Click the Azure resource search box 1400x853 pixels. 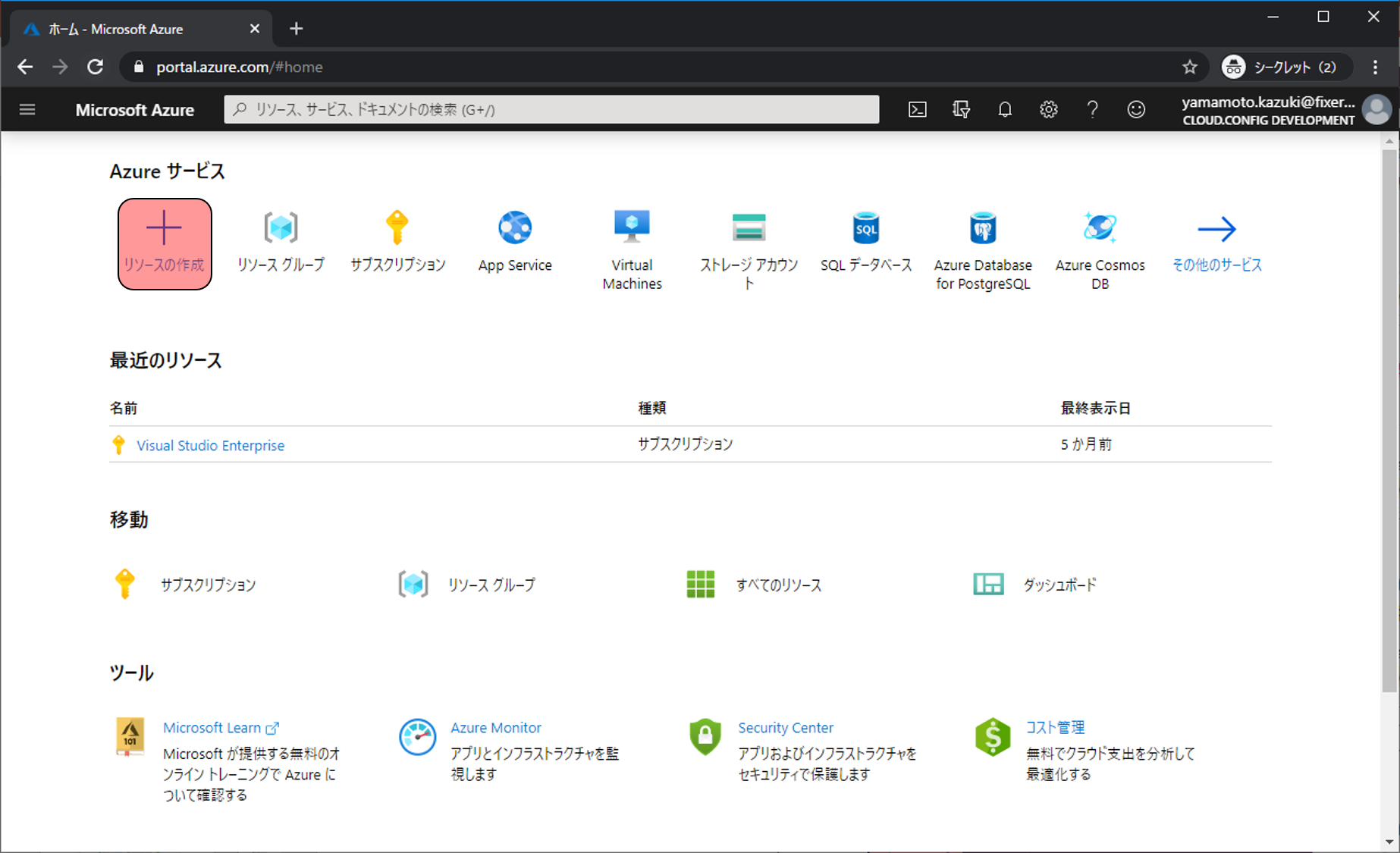click(551, 110)
